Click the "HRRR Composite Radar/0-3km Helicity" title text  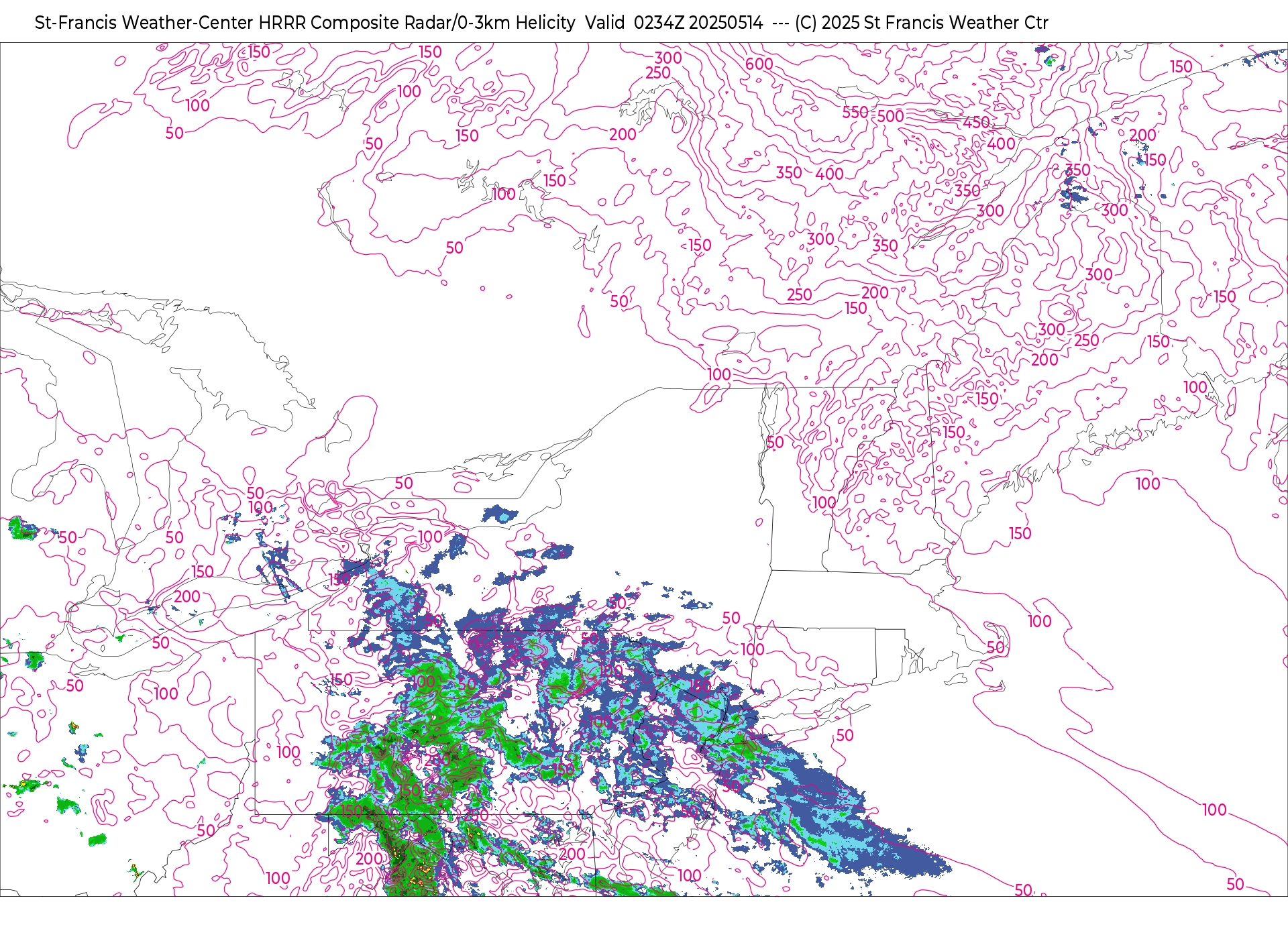click(417, 23)
